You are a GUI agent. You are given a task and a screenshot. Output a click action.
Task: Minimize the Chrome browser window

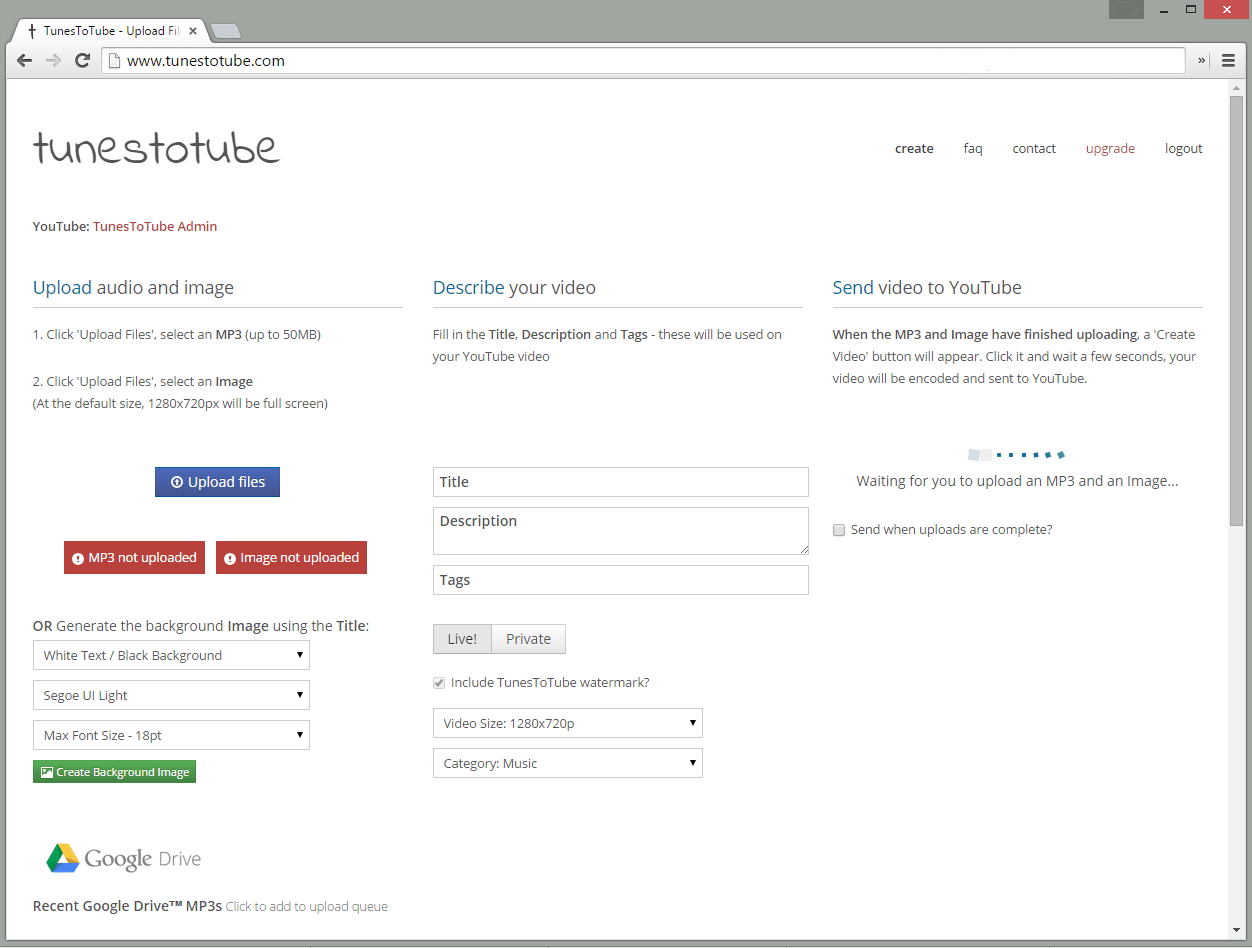(1162, 9)
